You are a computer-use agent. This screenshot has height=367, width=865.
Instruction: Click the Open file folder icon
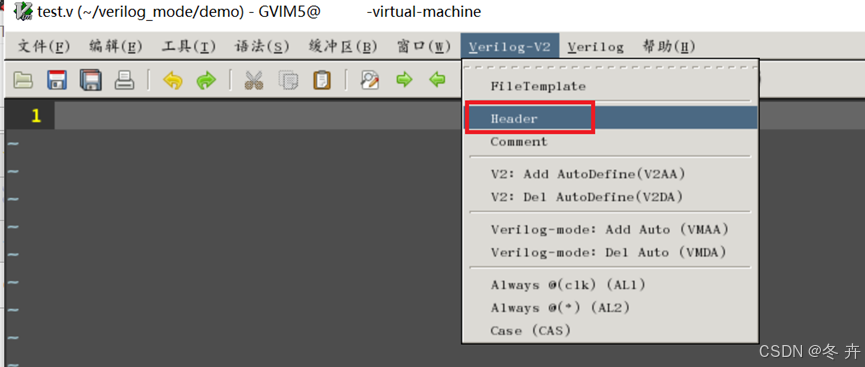pos(23,80)
